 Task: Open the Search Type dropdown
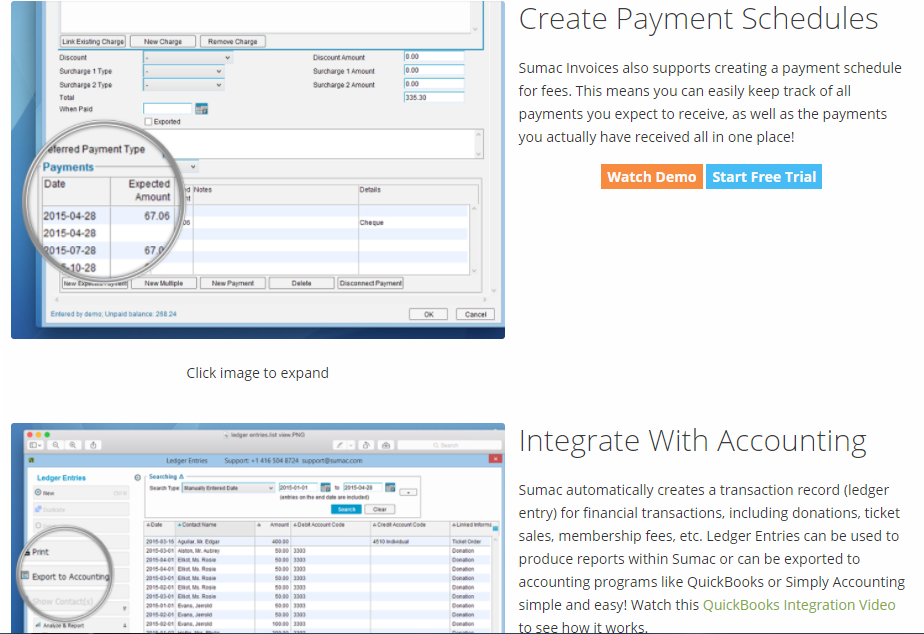pyautogui.click(x=228, y=488)
